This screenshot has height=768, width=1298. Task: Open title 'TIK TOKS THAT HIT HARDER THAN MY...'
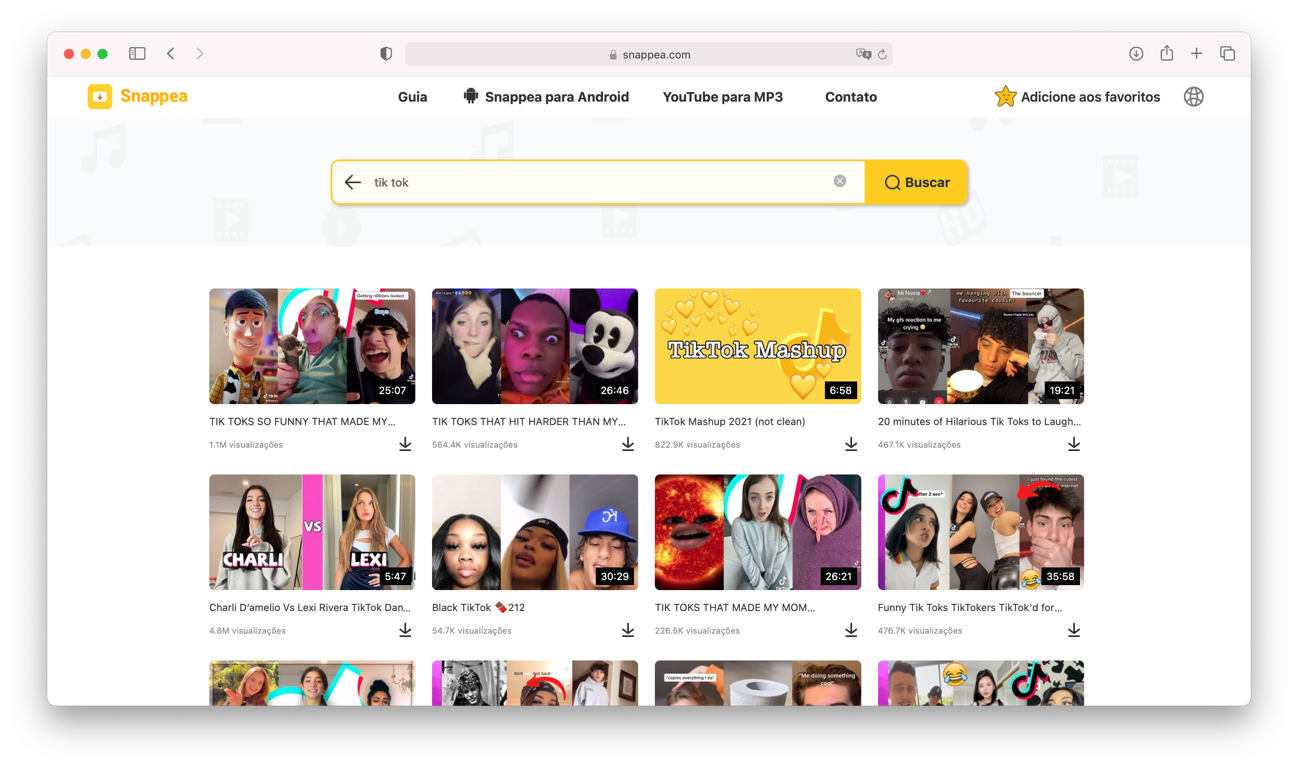pos(529,422)
